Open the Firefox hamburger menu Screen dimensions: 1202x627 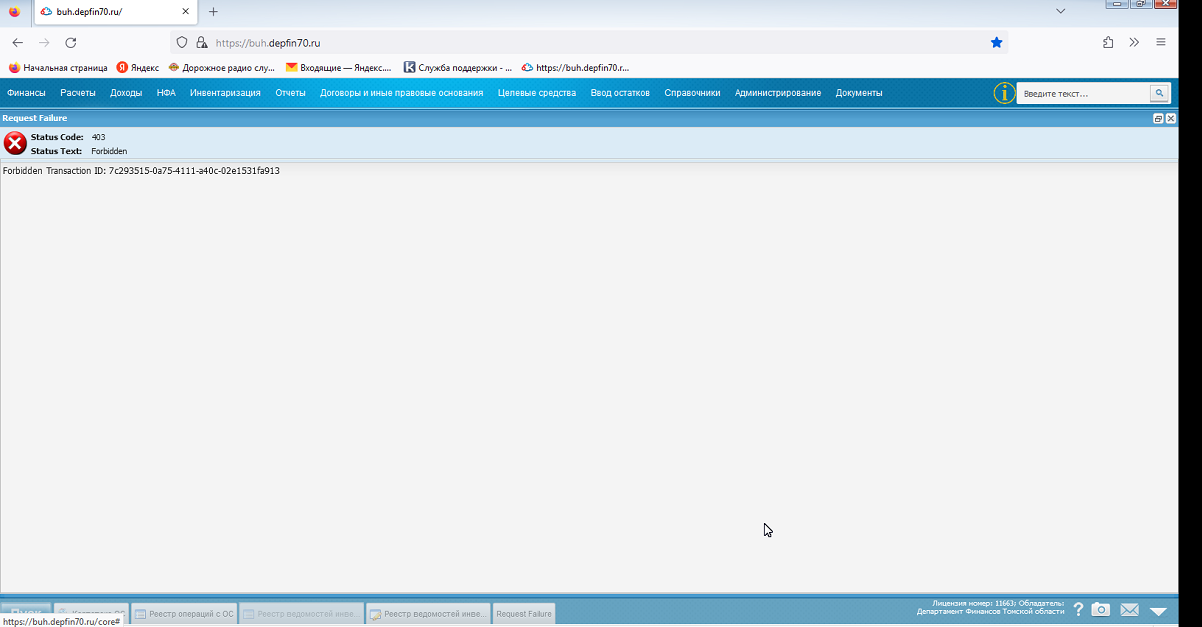(x=1161, y=43)
